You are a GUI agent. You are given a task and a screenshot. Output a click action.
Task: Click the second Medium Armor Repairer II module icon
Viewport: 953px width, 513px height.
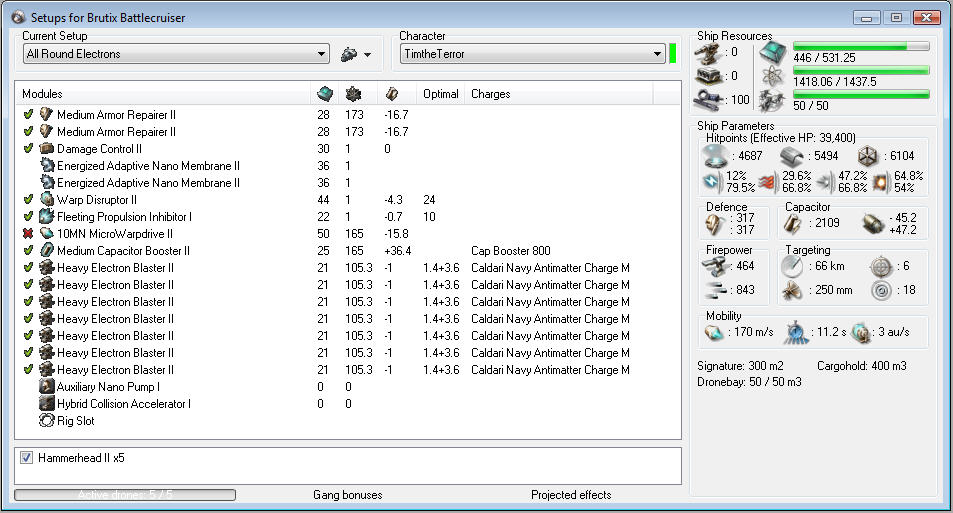[47, 131]
